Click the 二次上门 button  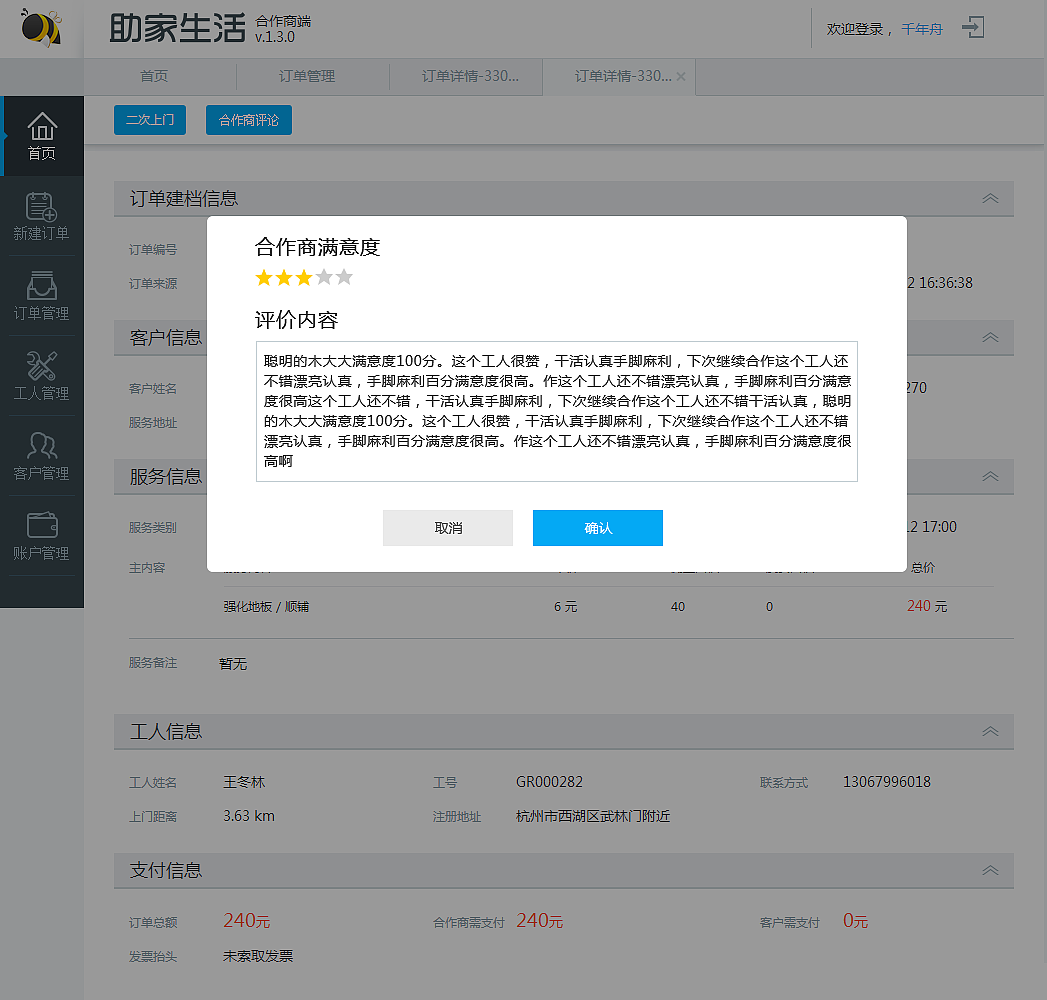pyautogui.click(x=149, y=120)
